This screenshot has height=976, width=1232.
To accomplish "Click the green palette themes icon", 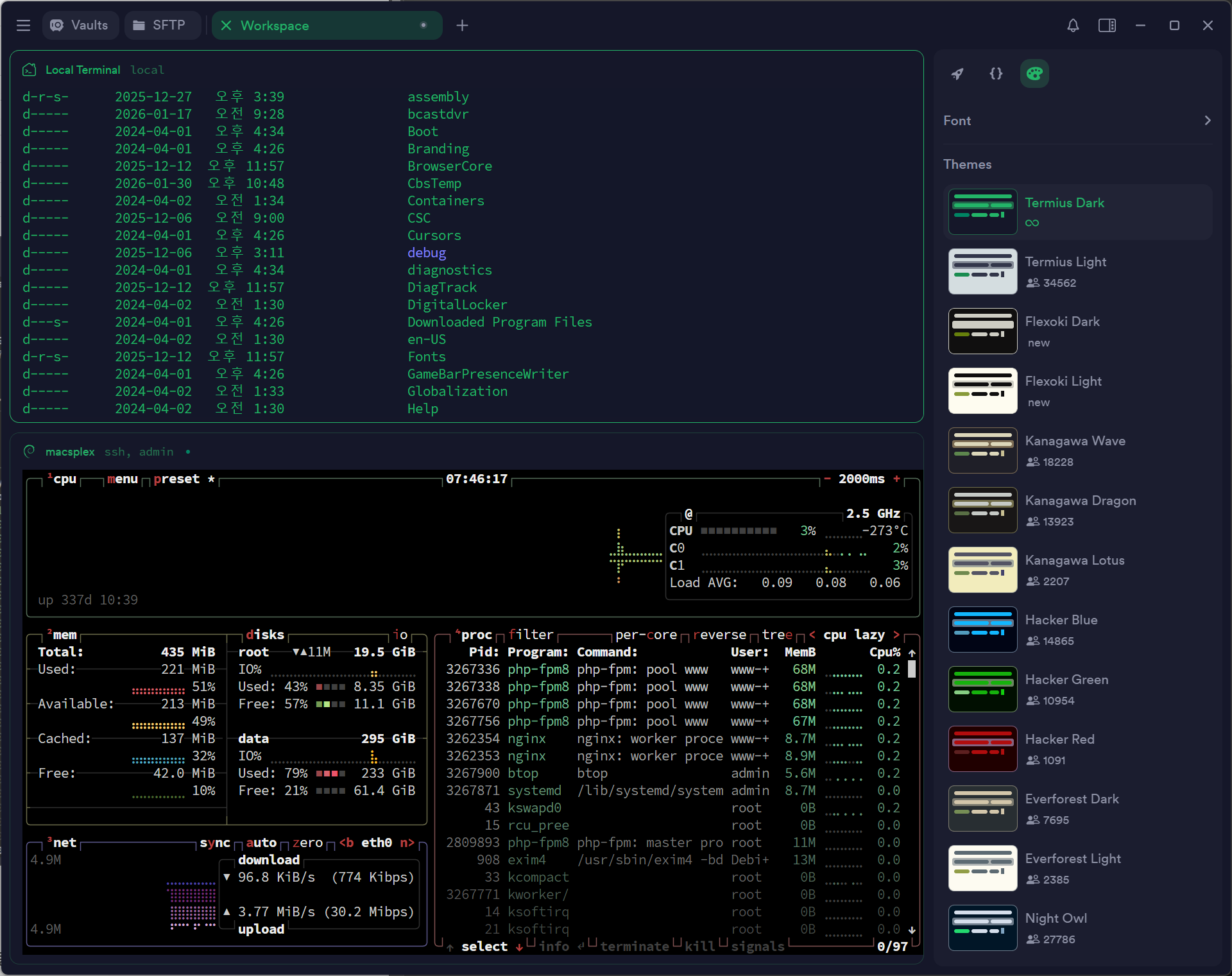I will click(x=1034, y=74).
